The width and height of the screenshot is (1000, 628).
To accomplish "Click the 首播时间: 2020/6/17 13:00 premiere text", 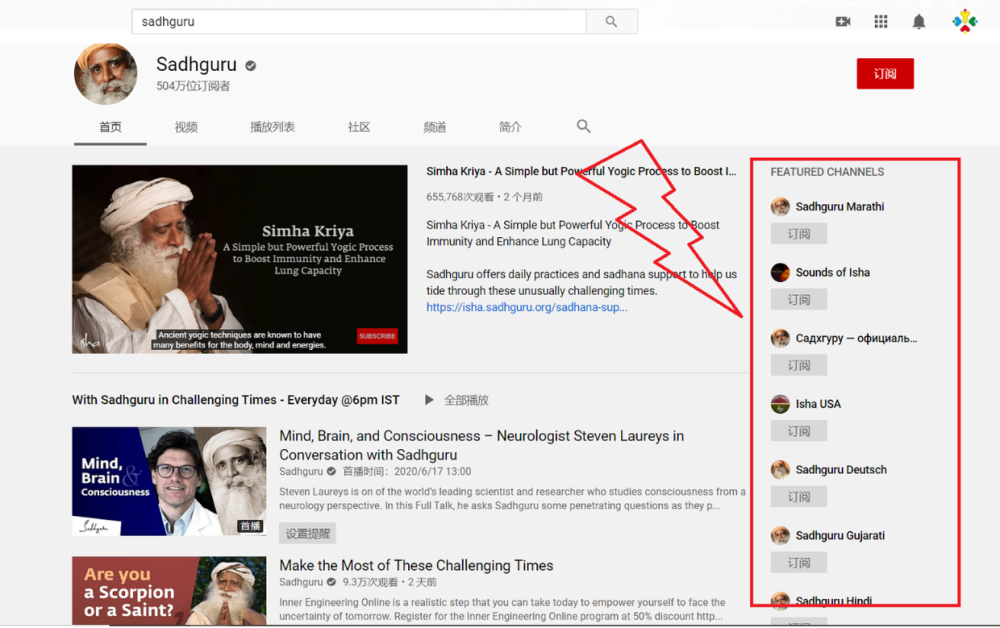I will [x=407, y=471].
